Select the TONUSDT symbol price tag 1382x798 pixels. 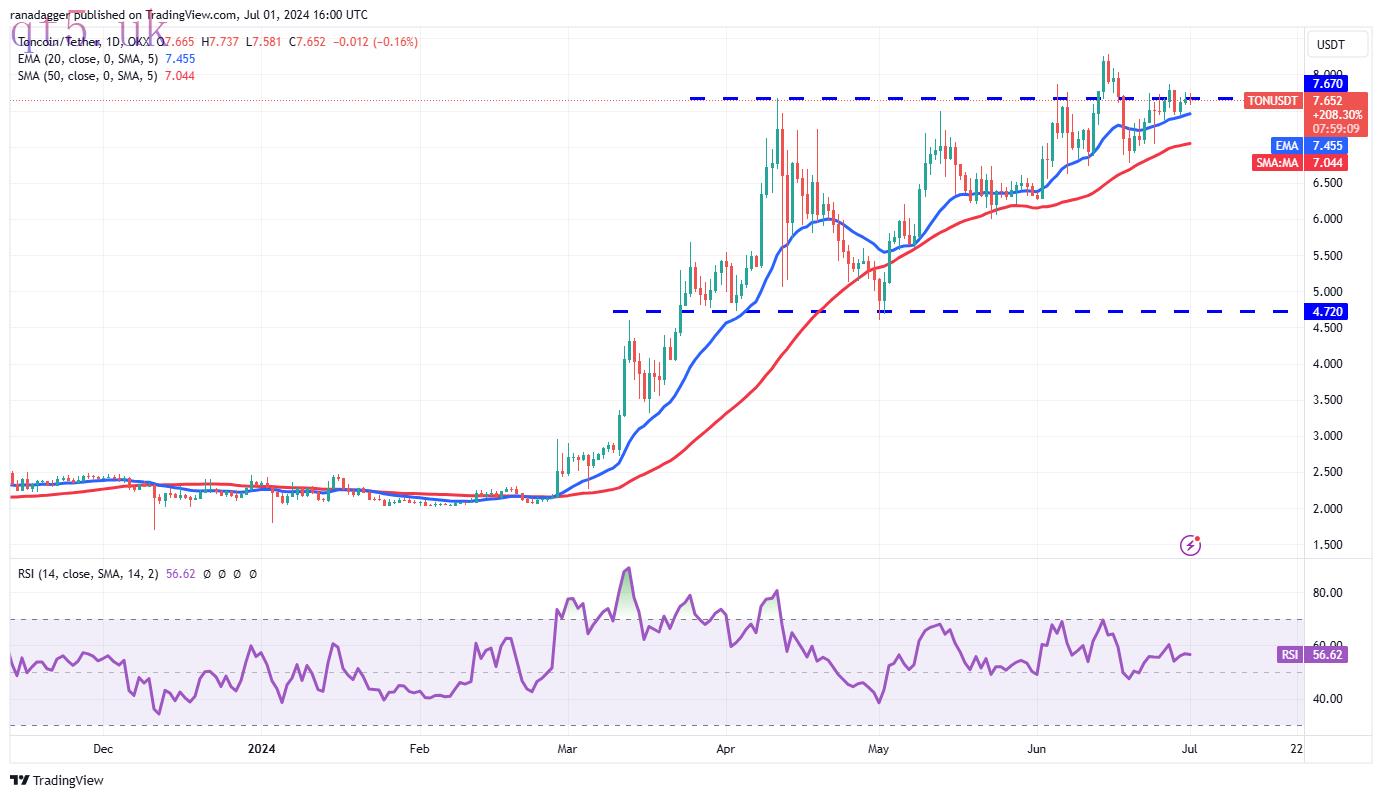coord(1273,101)
